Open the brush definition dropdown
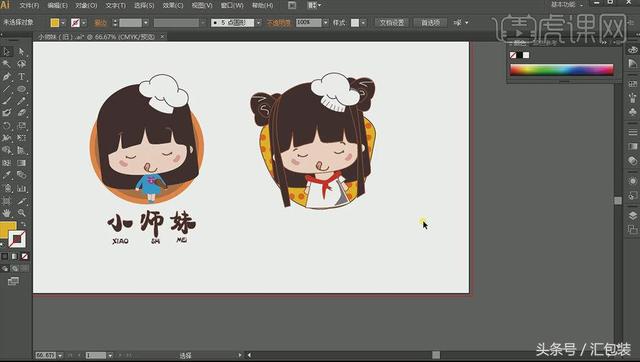 coord(258,23)
